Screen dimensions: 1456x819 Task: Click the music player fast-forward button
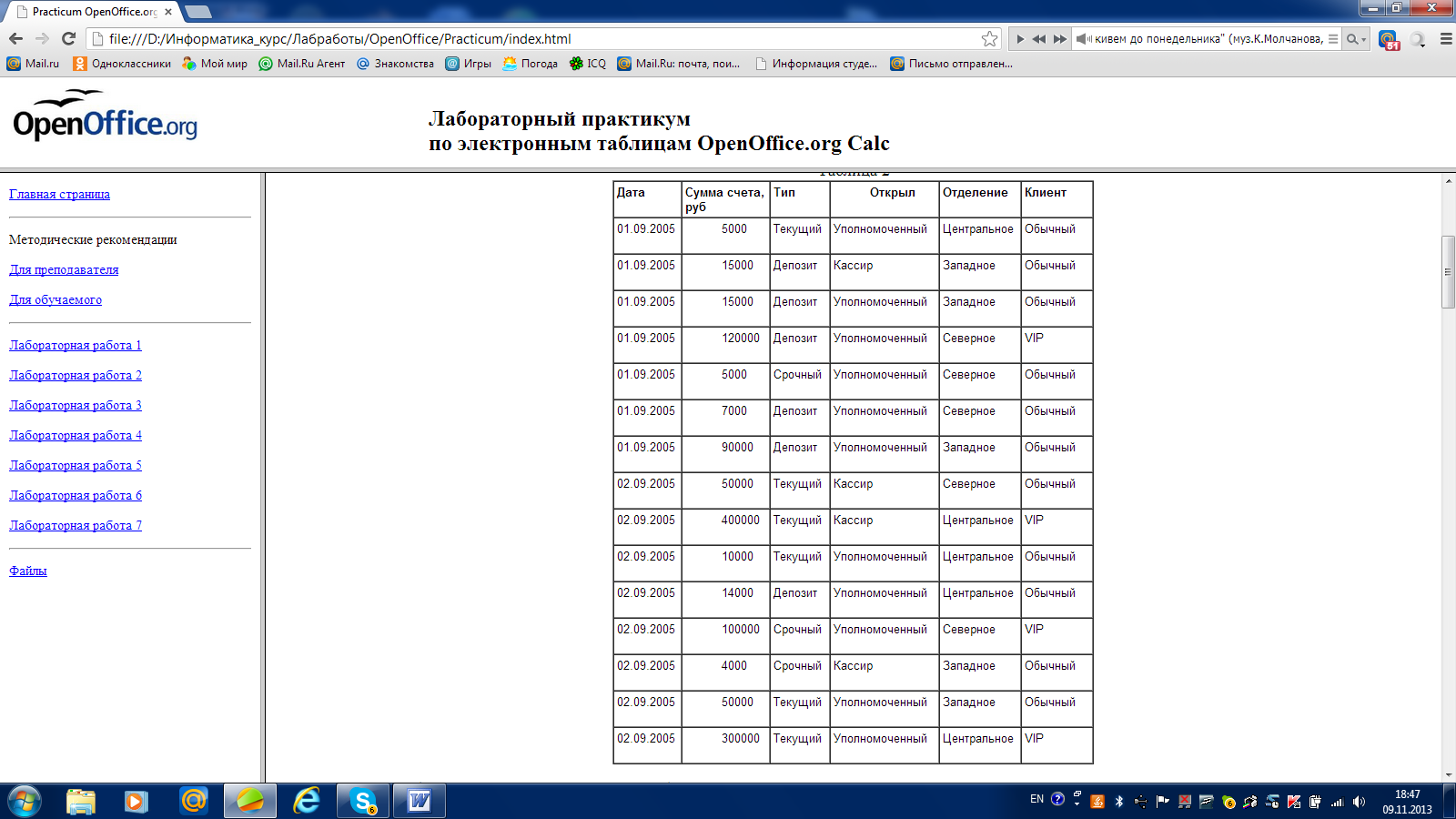point(1060,39)
